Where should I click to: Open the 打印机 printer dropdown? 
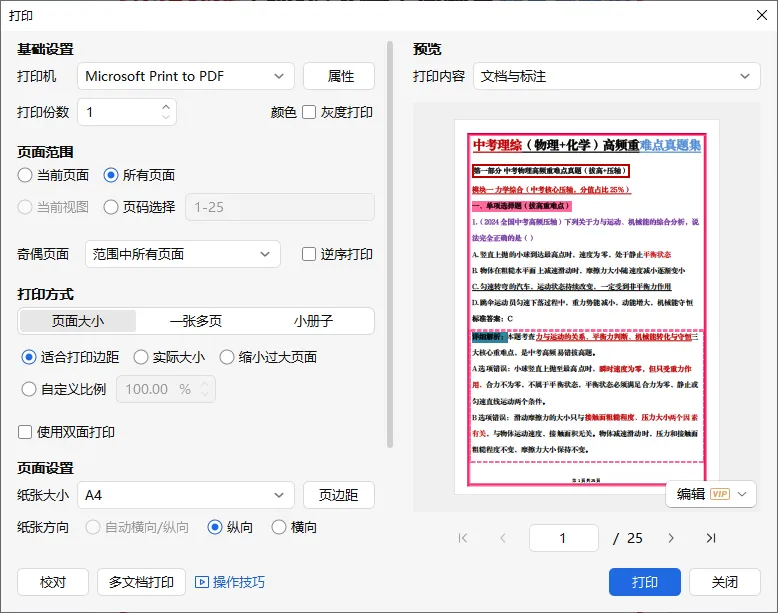186,76
